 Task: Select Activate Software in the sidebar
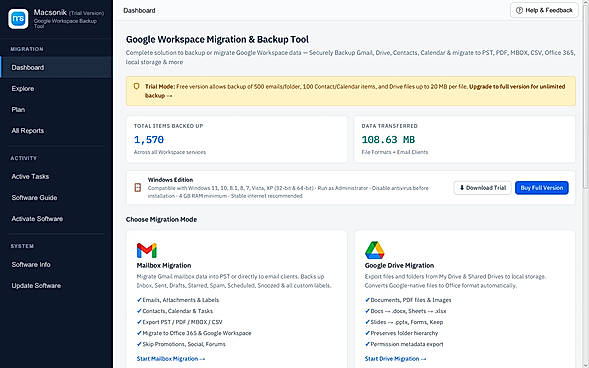(x=56, y=219)
